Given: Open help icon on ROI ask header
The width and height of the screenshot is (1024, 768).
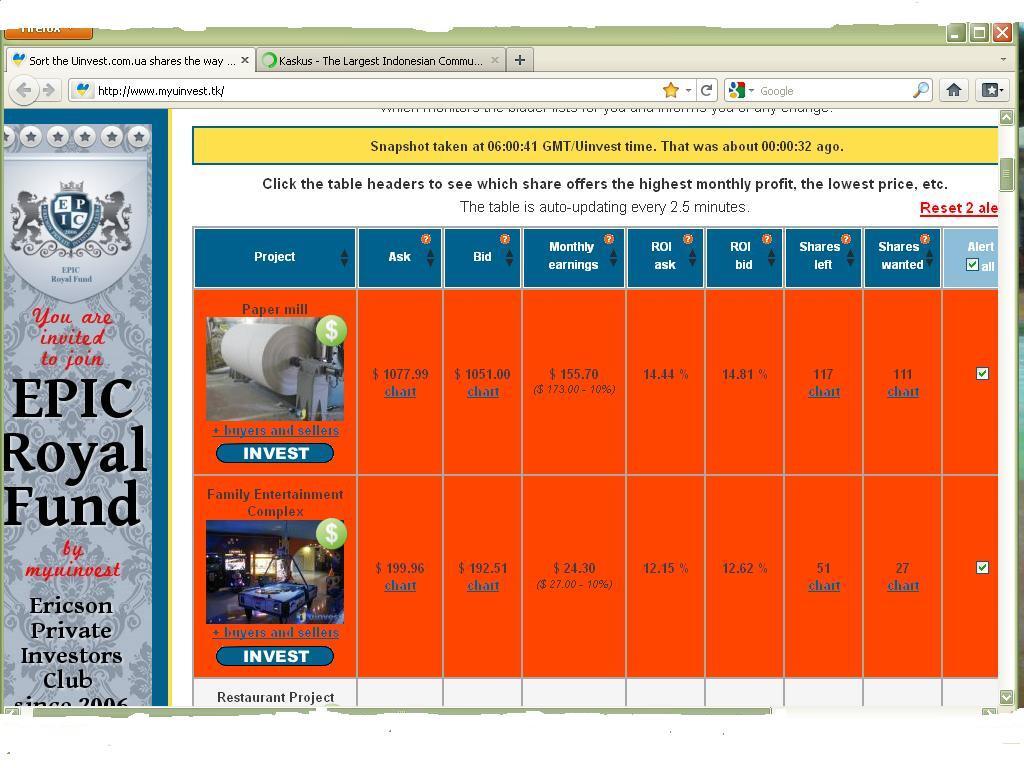Looking at the screenshot, I should (x=688, y=239).
